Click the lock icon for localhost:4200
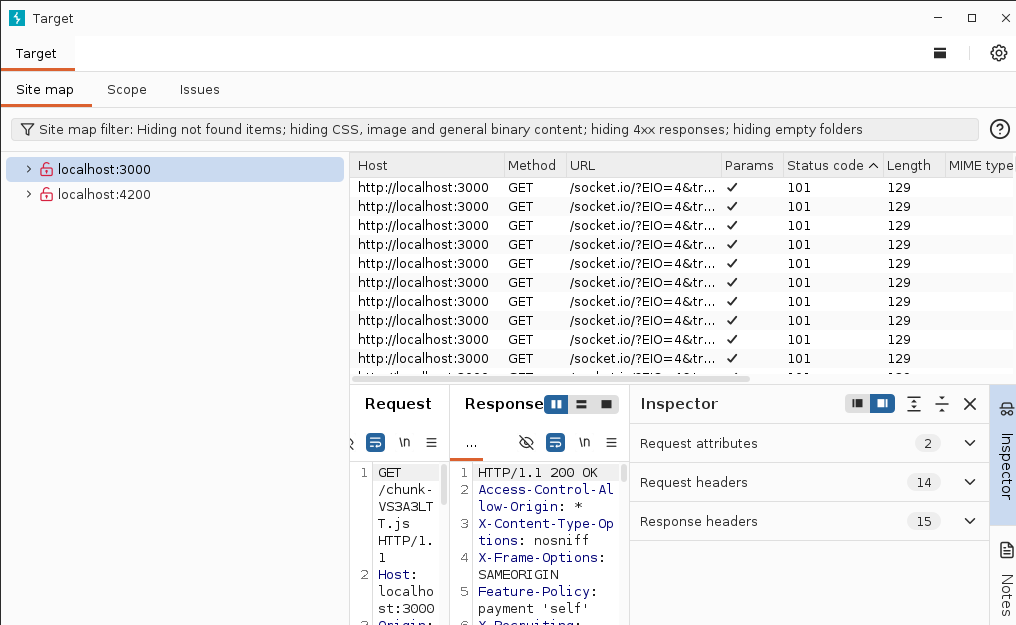1016x625 pixels. point(47,194)
